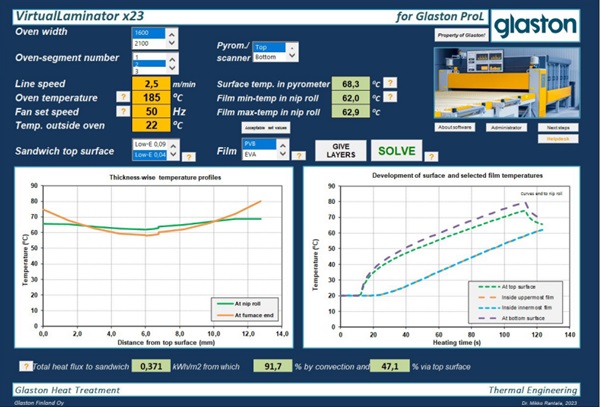The width and height of the screenshot is (600, 407).
Task: Click Film min-temp value 62,0
Action: (351, 98)
